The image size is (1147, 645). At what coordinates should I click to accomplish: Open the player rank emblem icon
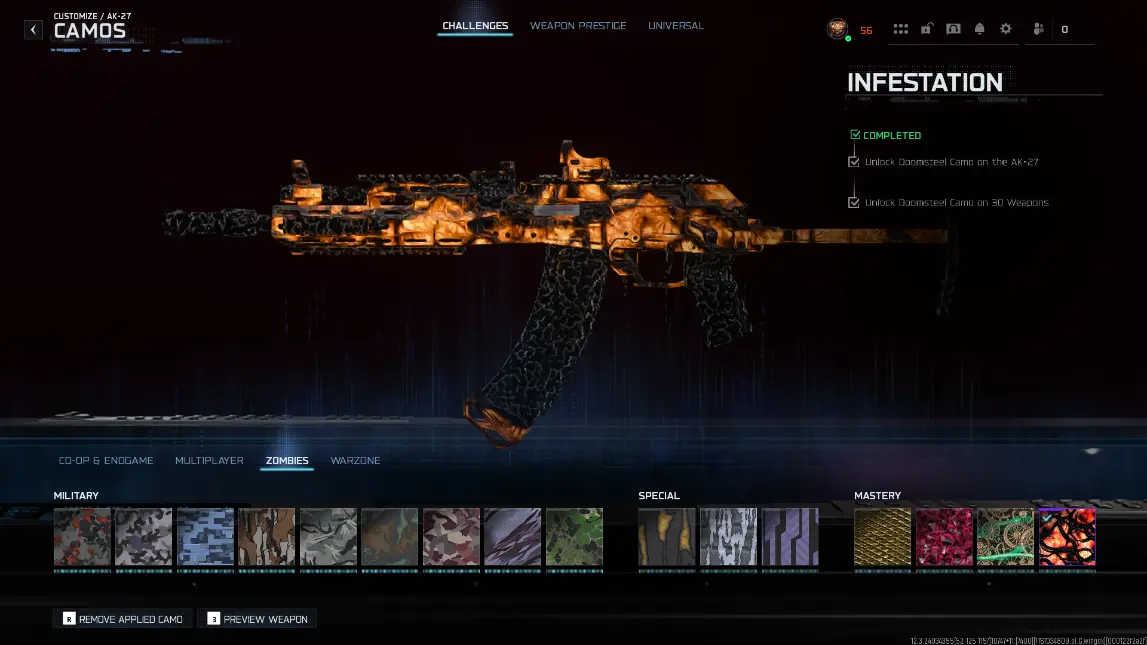pos(838,29)
